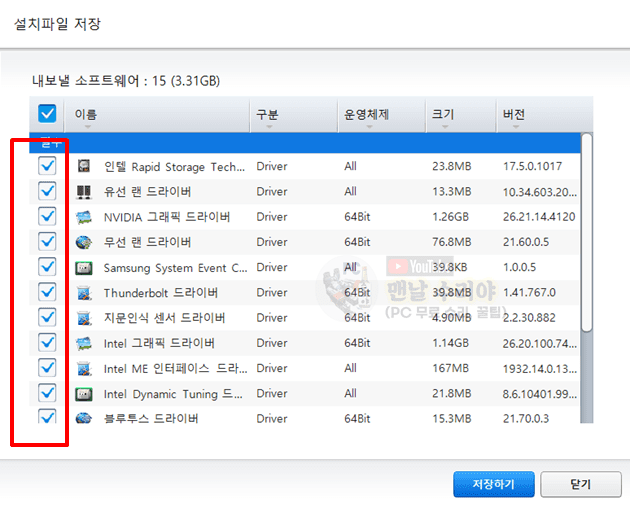Uncheck the Thunderbolt 드라이버 checkbox
Viewport: 630px width, 508px height.
pyautogui.click(x=47, y=292)
